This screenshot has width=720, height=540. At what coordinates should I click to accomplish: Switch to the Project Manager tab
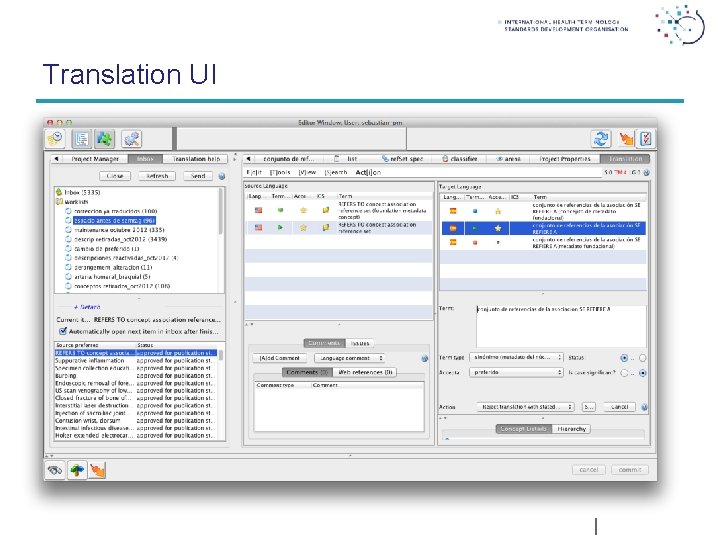coord(95,159)
